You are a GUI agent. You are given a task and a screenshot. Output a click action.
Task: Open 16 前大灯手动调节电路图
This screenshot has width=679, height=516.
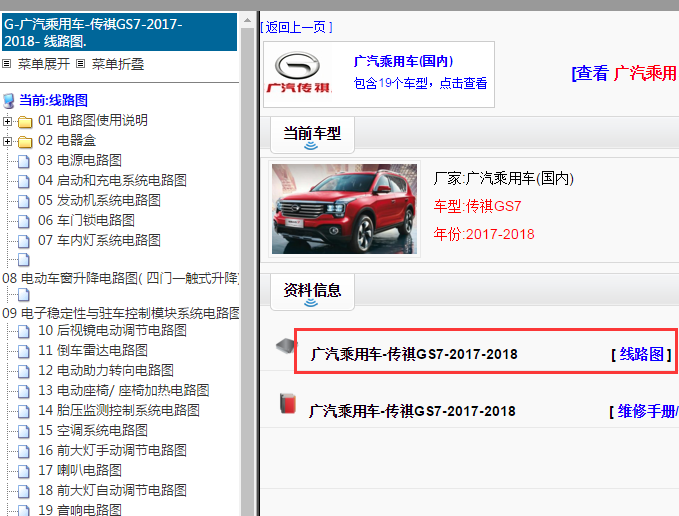pos(112,450)
